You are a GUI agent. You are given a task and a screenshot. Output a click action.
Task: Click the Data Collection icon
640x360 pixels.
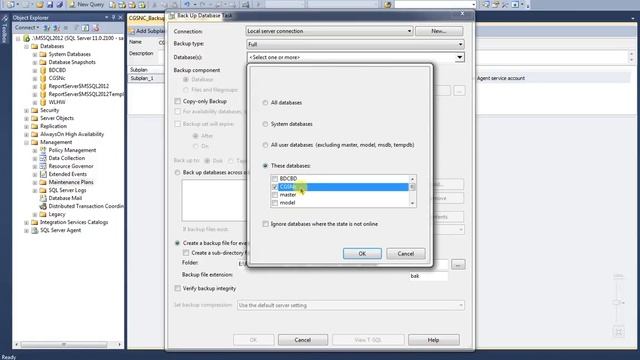click(x=43, y=158)
